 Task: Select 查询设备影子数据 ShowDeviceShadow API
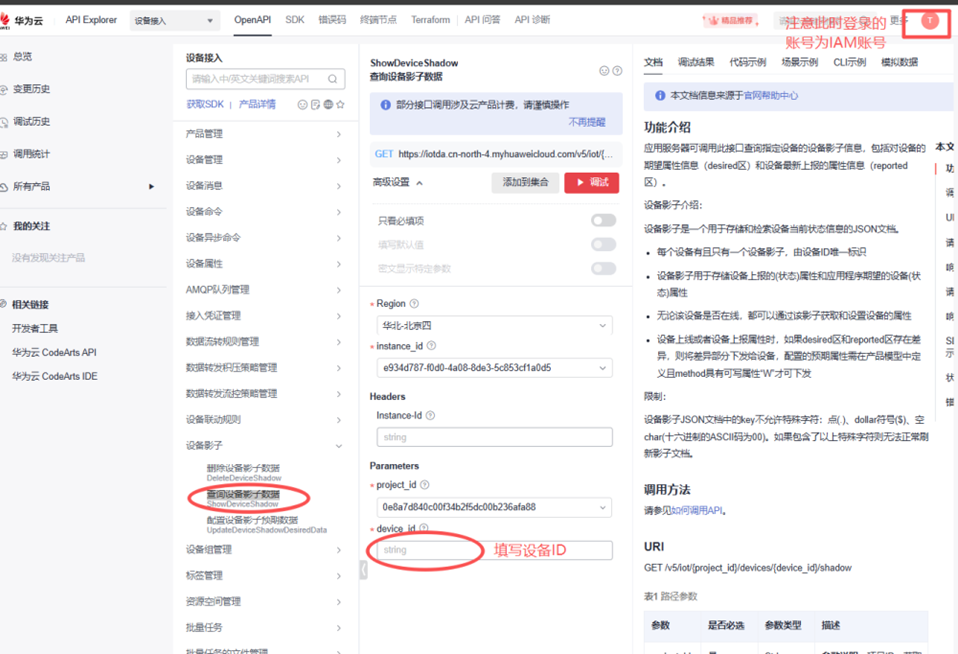coord(243,499)
